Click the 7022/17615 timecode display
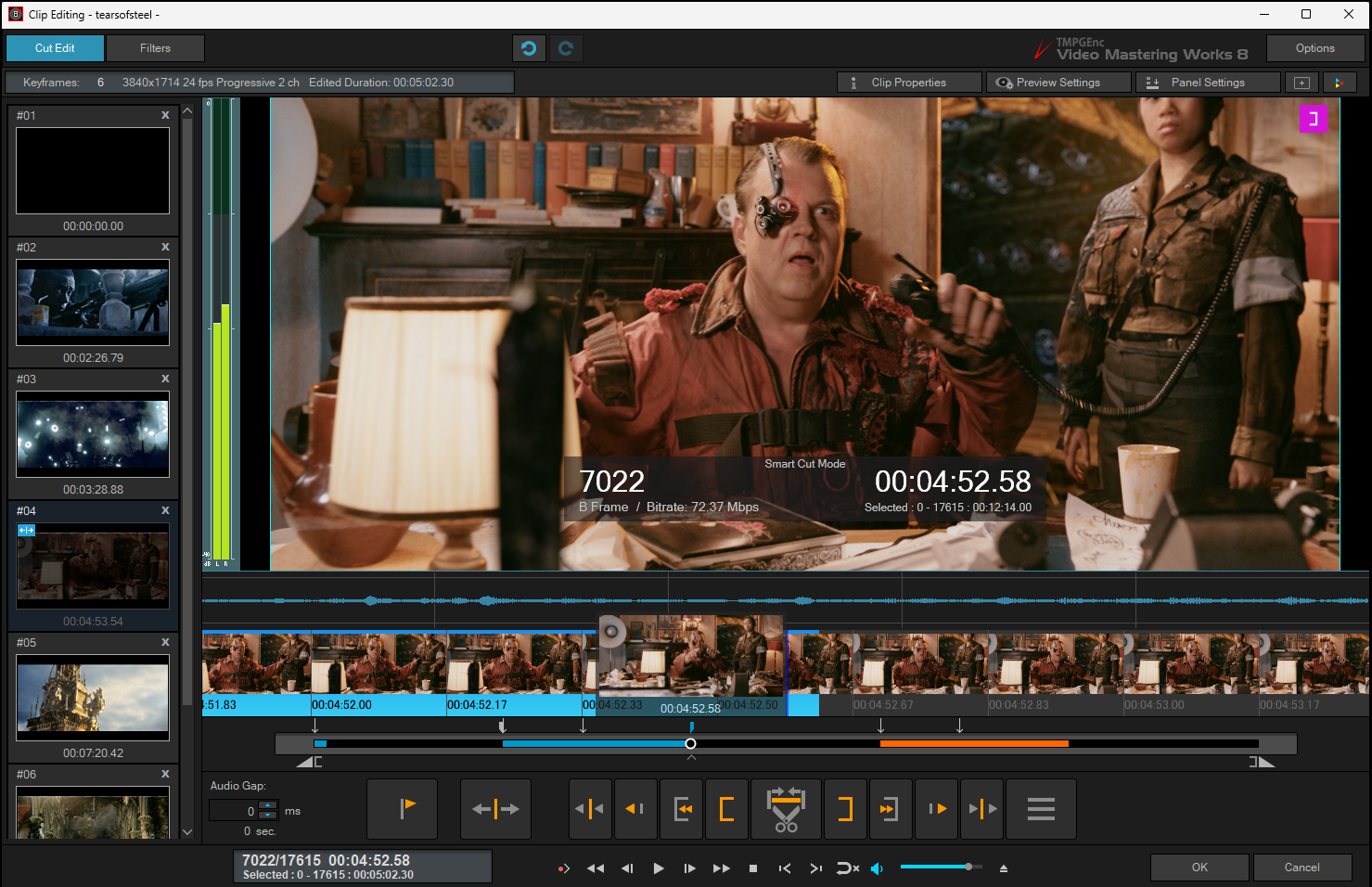1372x887 pixels. pyautogui.click(x=362, y=867)
